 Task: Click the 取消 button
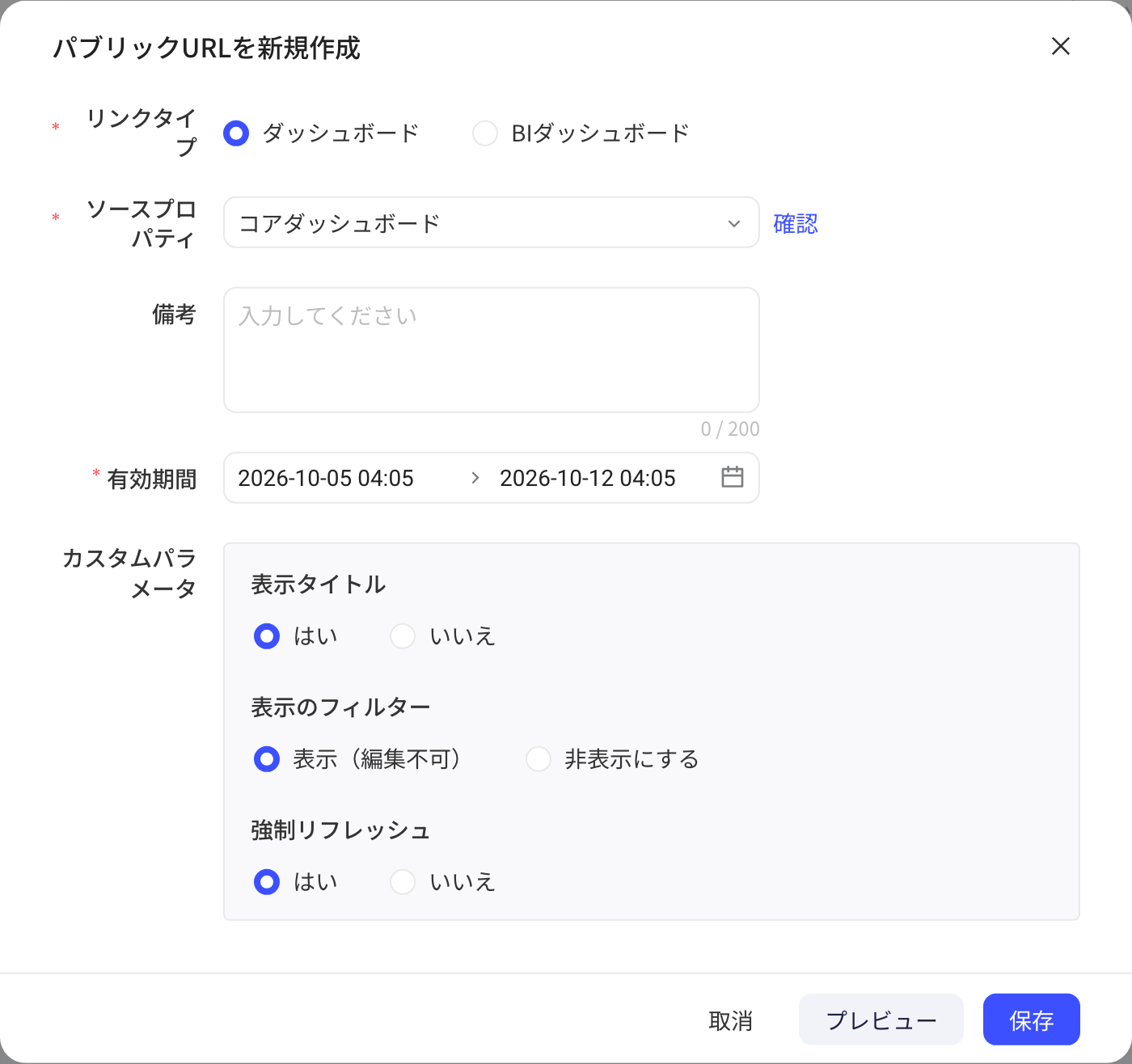(730, 1020)
